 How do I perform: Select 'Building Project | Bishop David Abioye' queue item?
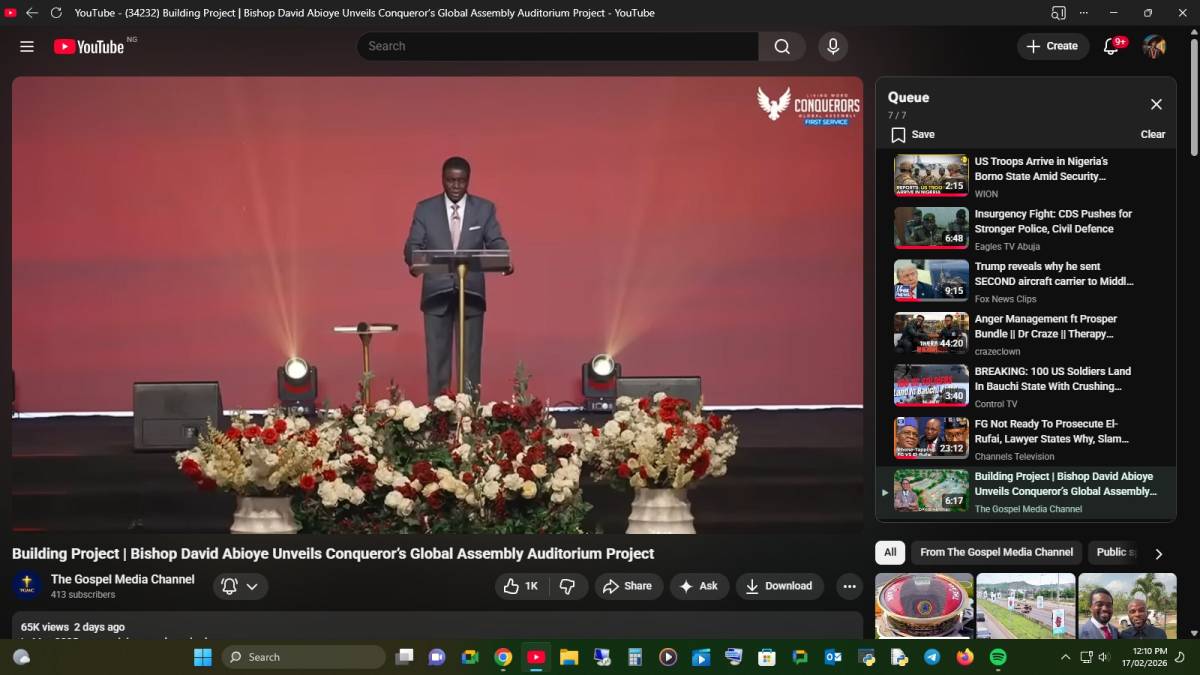pos(1025,491)
